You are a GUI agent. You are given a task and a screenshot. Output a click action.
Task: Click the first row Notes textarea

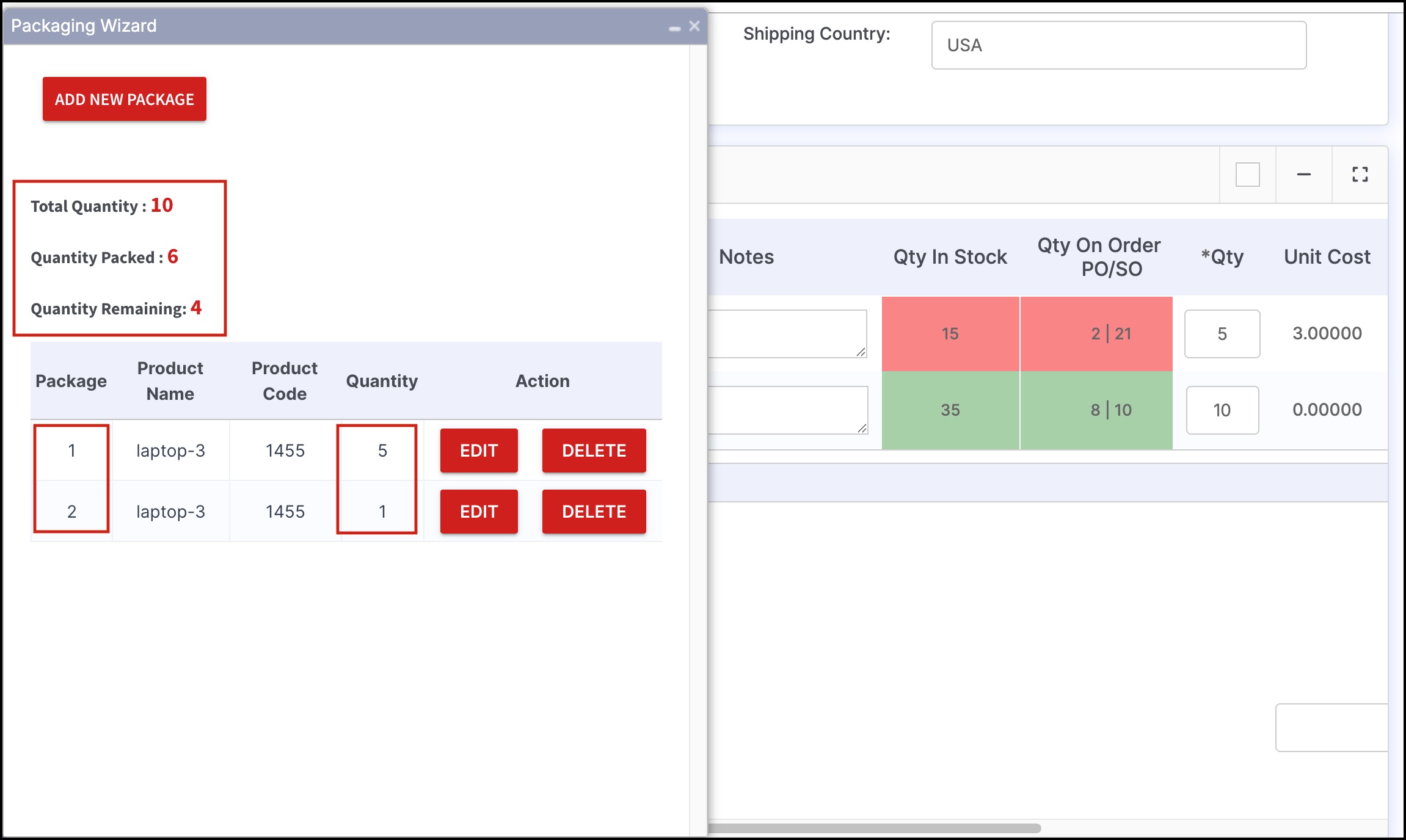pyautogui.click(x=787, y=334)
